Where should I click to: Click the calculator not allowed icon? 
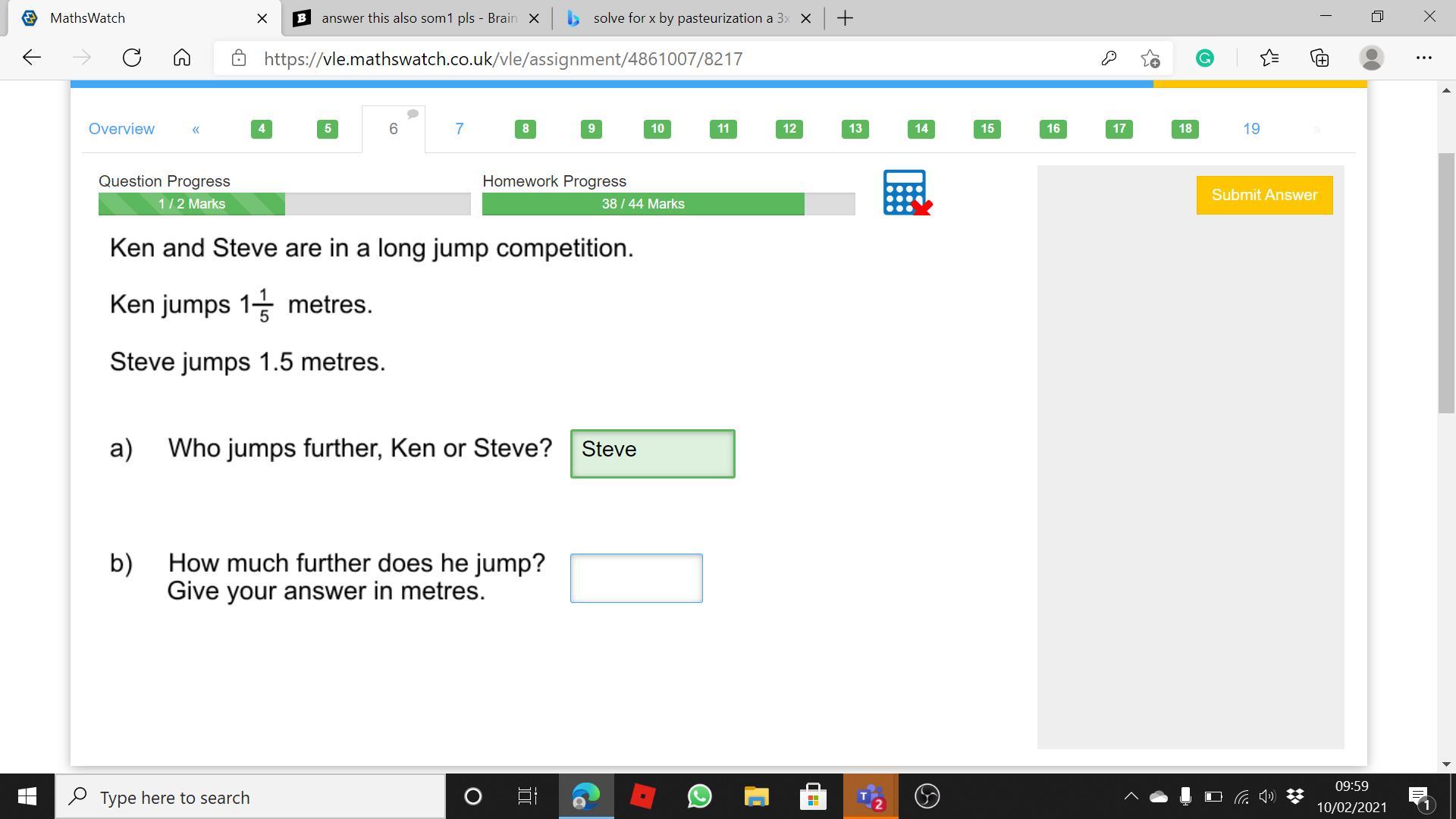[906, 193]
